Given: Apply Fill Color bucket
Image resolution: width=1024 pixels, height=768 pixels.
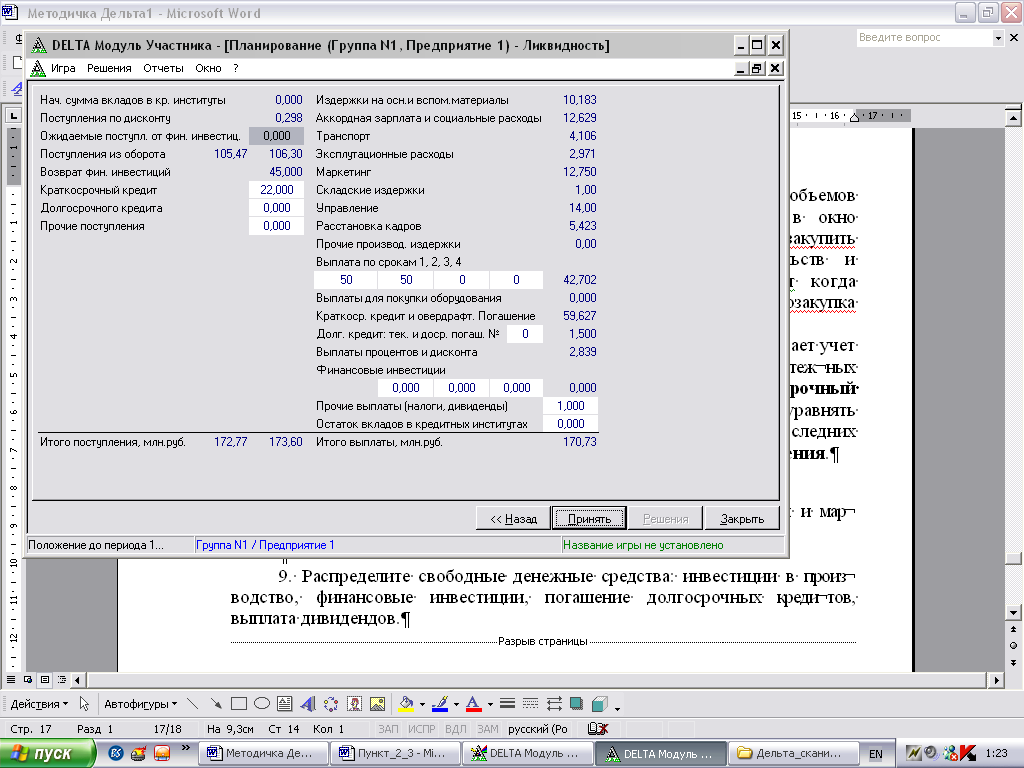Looking at the screenshot, I should pyautogui.click(x=406, y=704).
